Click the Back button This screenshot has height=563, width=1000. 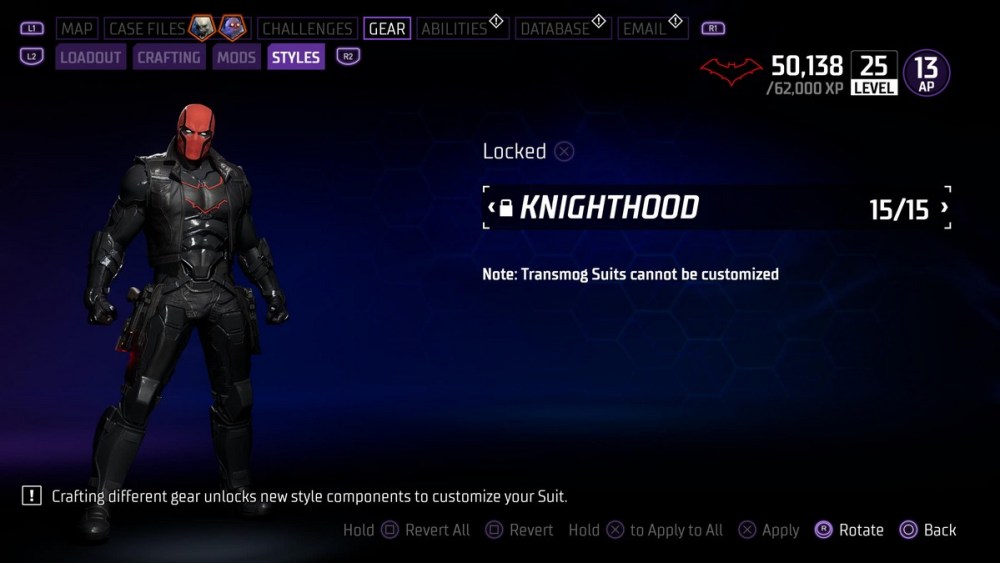[928, 530]
